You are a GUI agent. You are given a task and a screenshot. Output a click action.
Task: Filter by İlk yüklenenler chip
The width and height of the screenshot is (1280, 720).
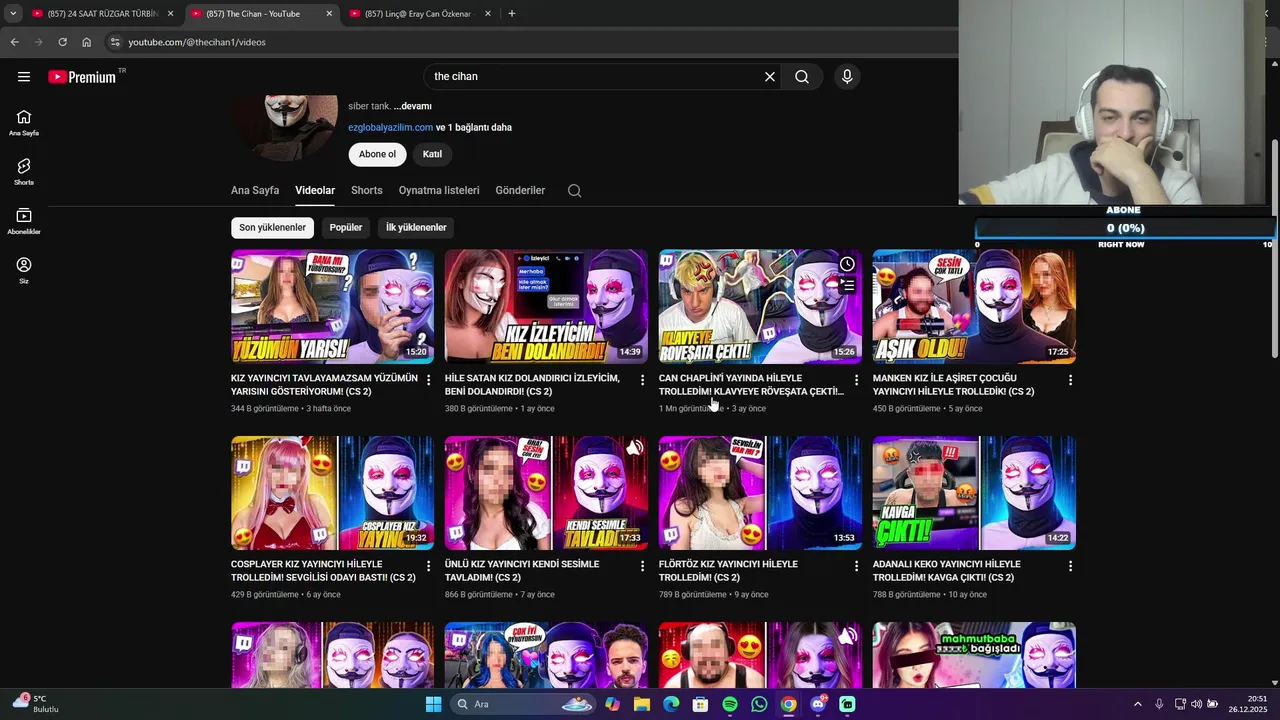point(416,227)
